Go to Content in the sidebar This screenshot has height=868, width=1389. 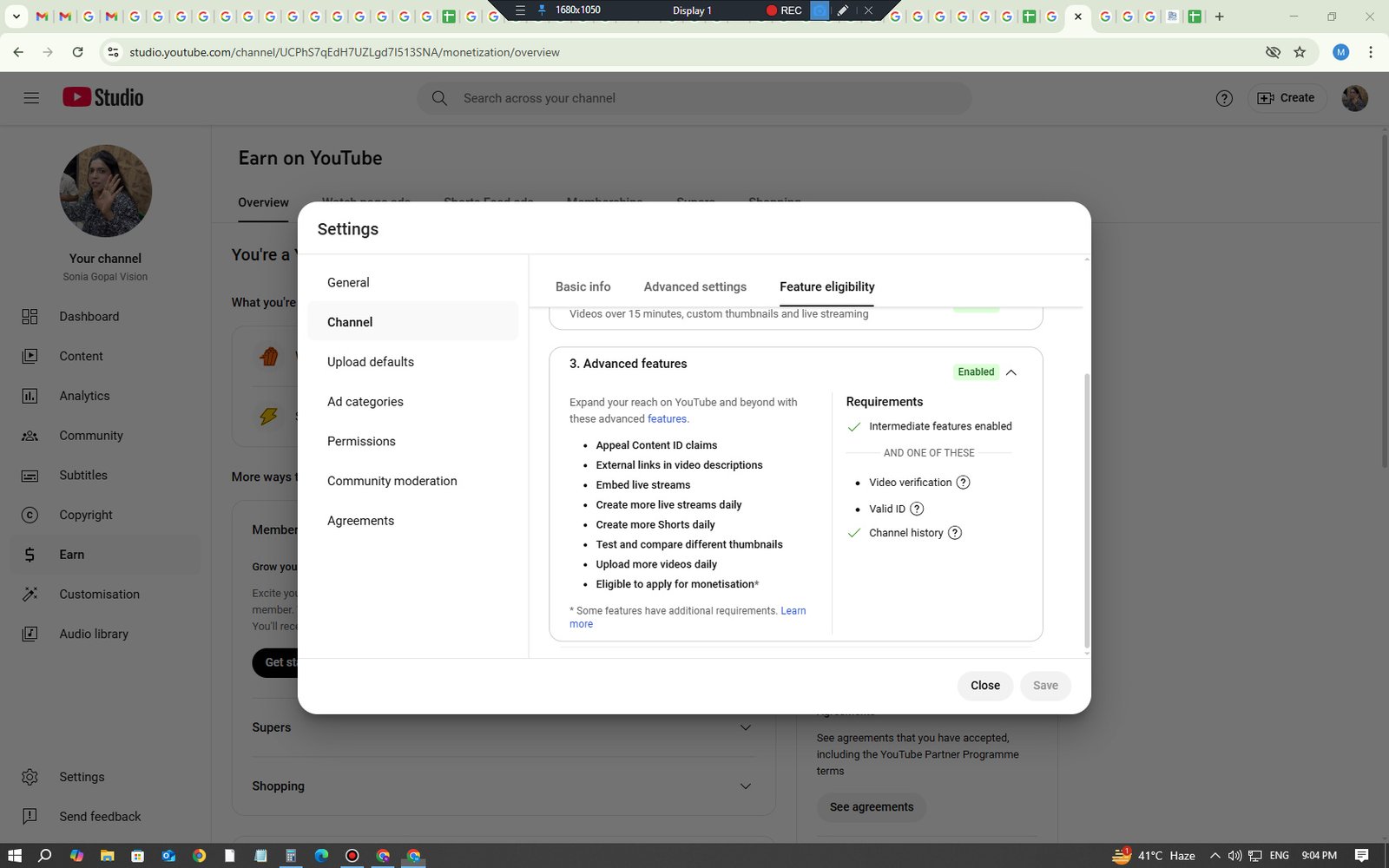pyautogui.click(x=105, y=356)
